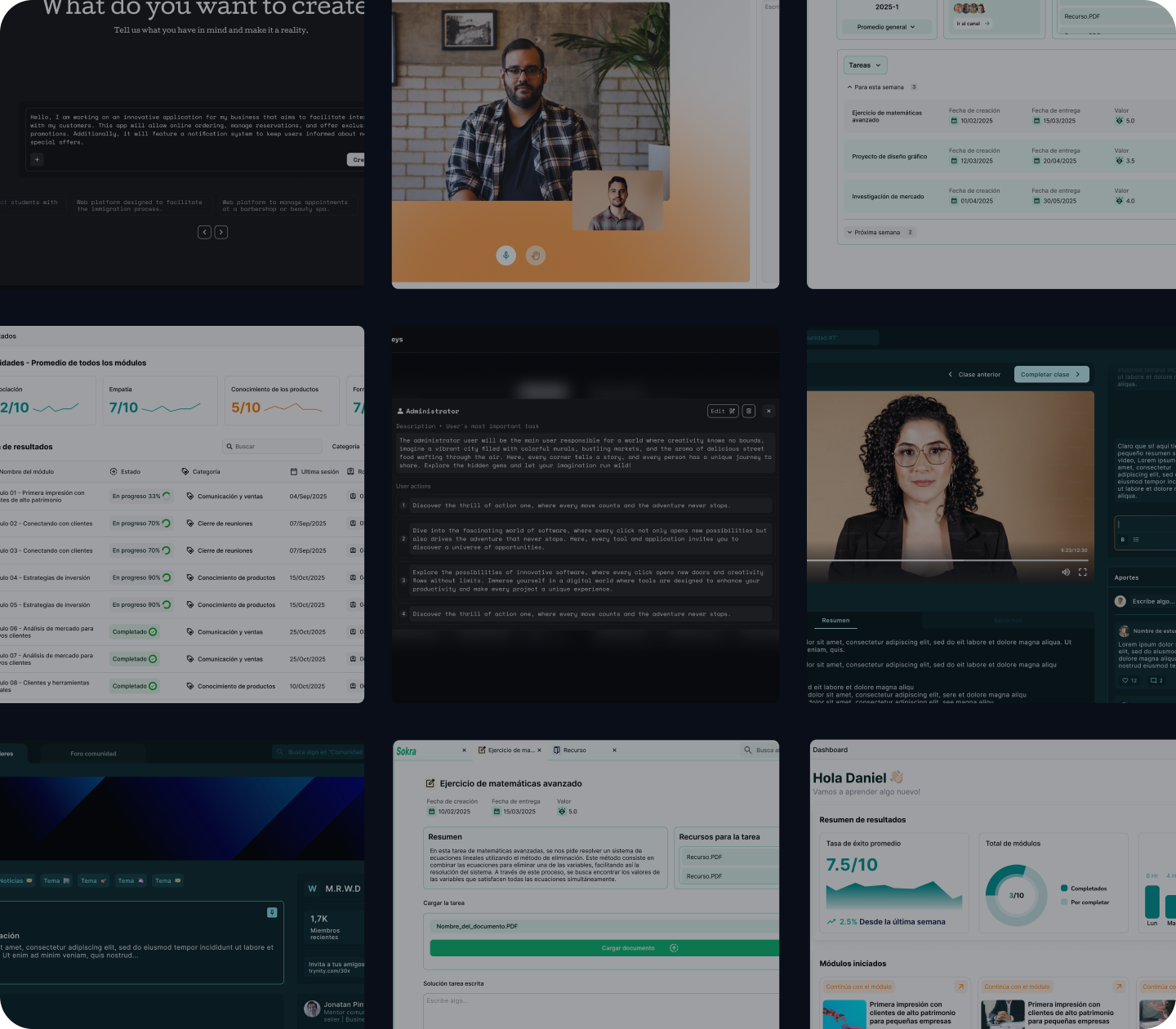Toggle the microphone in the video call

[x=506, y=256]
